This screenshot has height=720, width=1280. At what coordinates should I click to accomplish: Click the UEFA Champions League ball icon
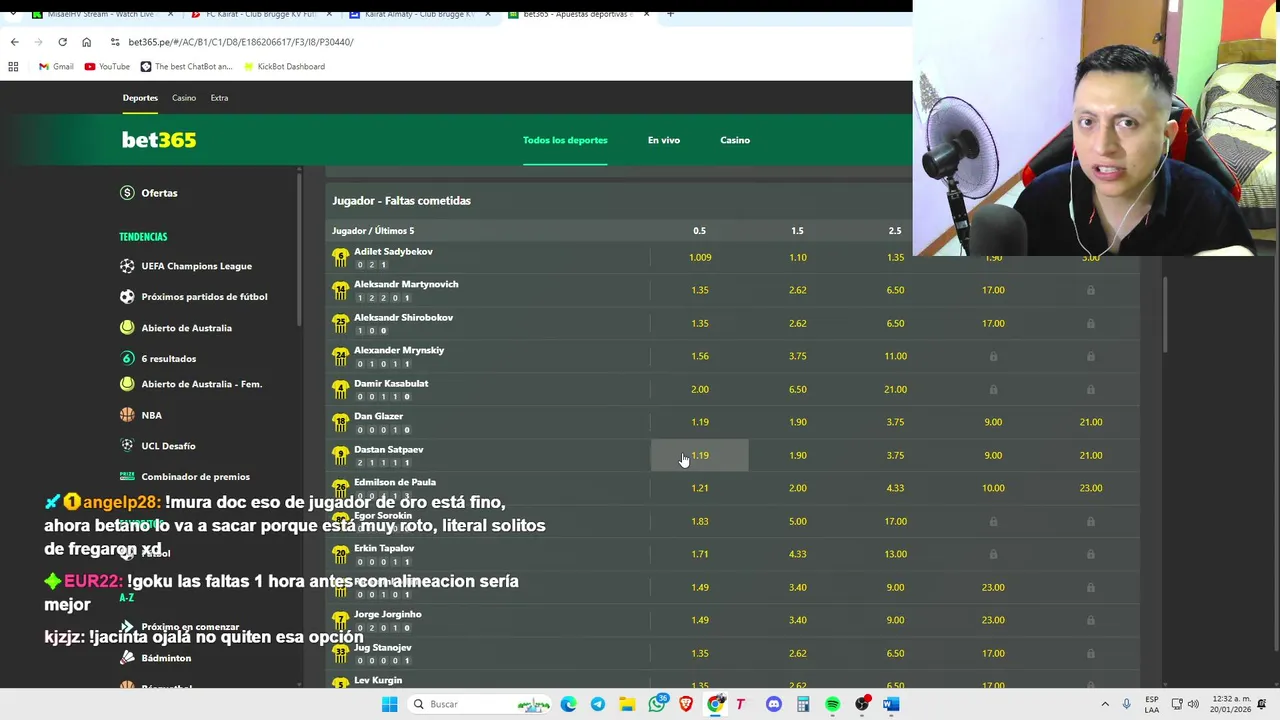127,266
